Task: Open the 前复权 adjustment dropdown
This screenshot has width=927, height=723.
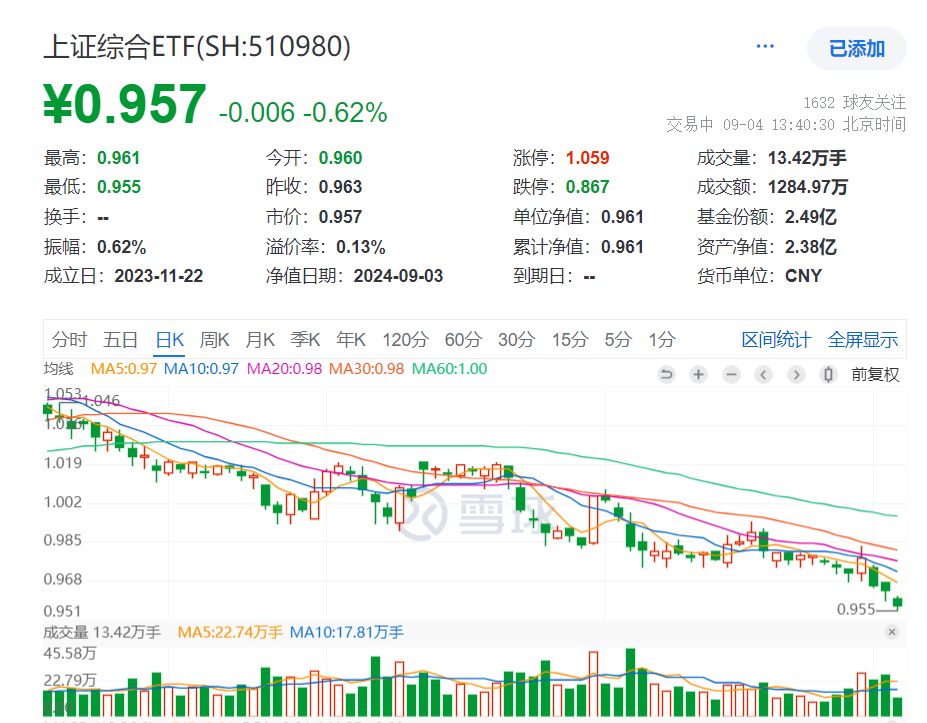Action: pyautogui.click(x=875, y=374)
